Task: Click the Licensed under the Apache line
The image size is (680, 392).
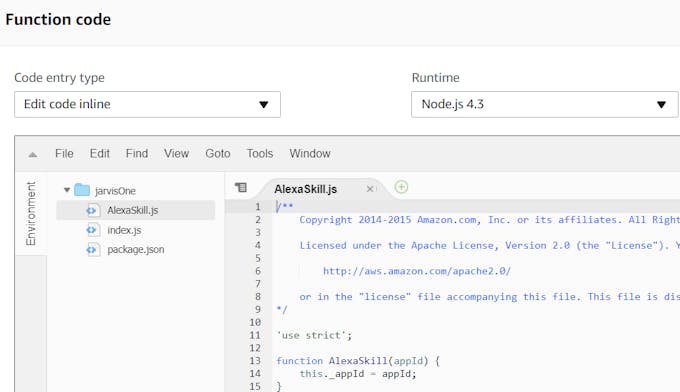Action: [490, 245]
